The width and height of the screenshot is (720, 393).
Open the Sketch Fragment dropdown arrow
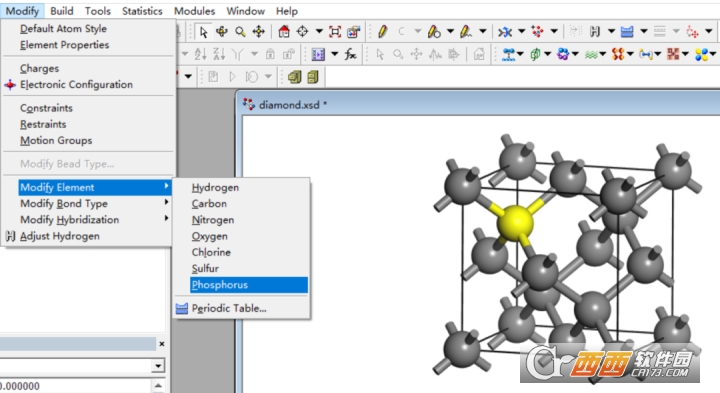coord(483,31)
